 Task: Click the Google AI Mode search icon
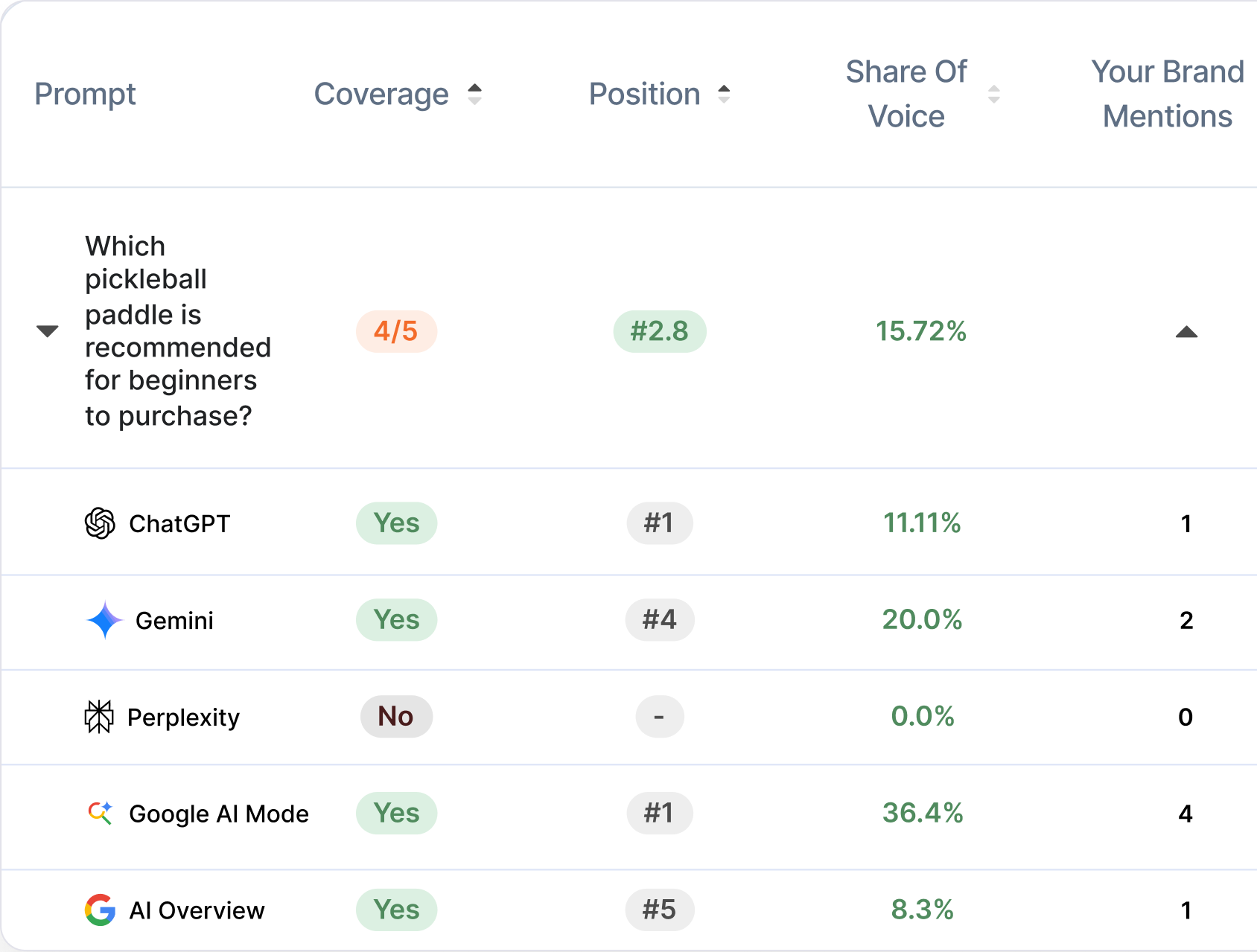point(101,813)
